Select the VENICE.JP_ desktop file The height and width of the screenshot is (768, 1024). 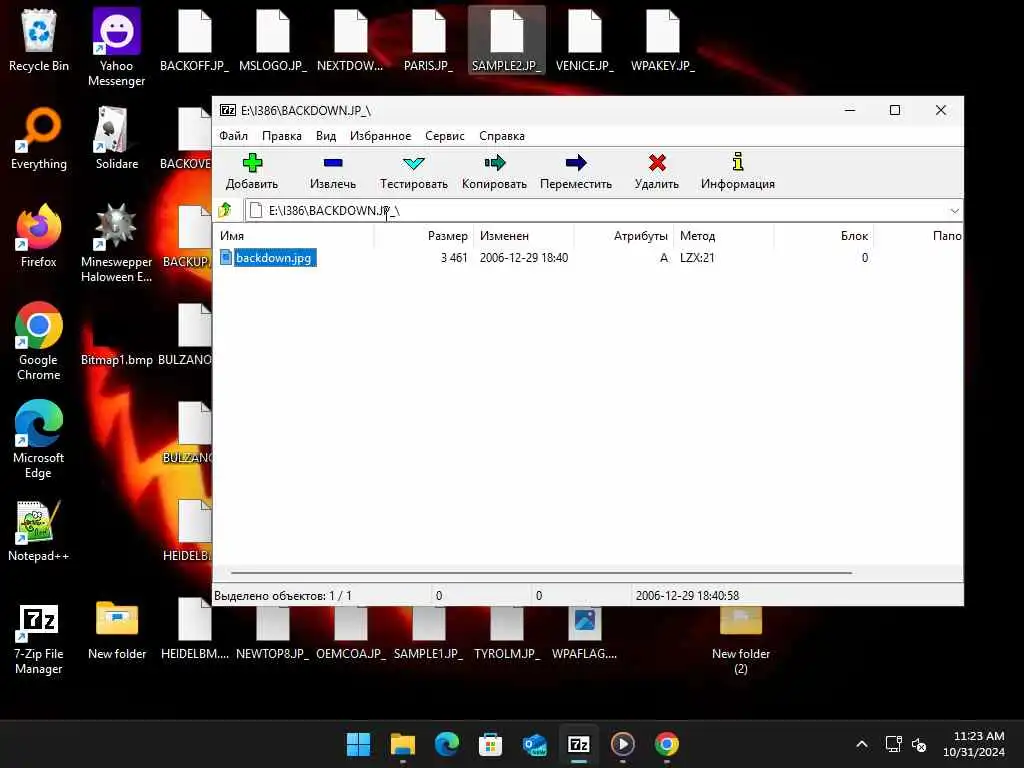[x=584, y=40]
